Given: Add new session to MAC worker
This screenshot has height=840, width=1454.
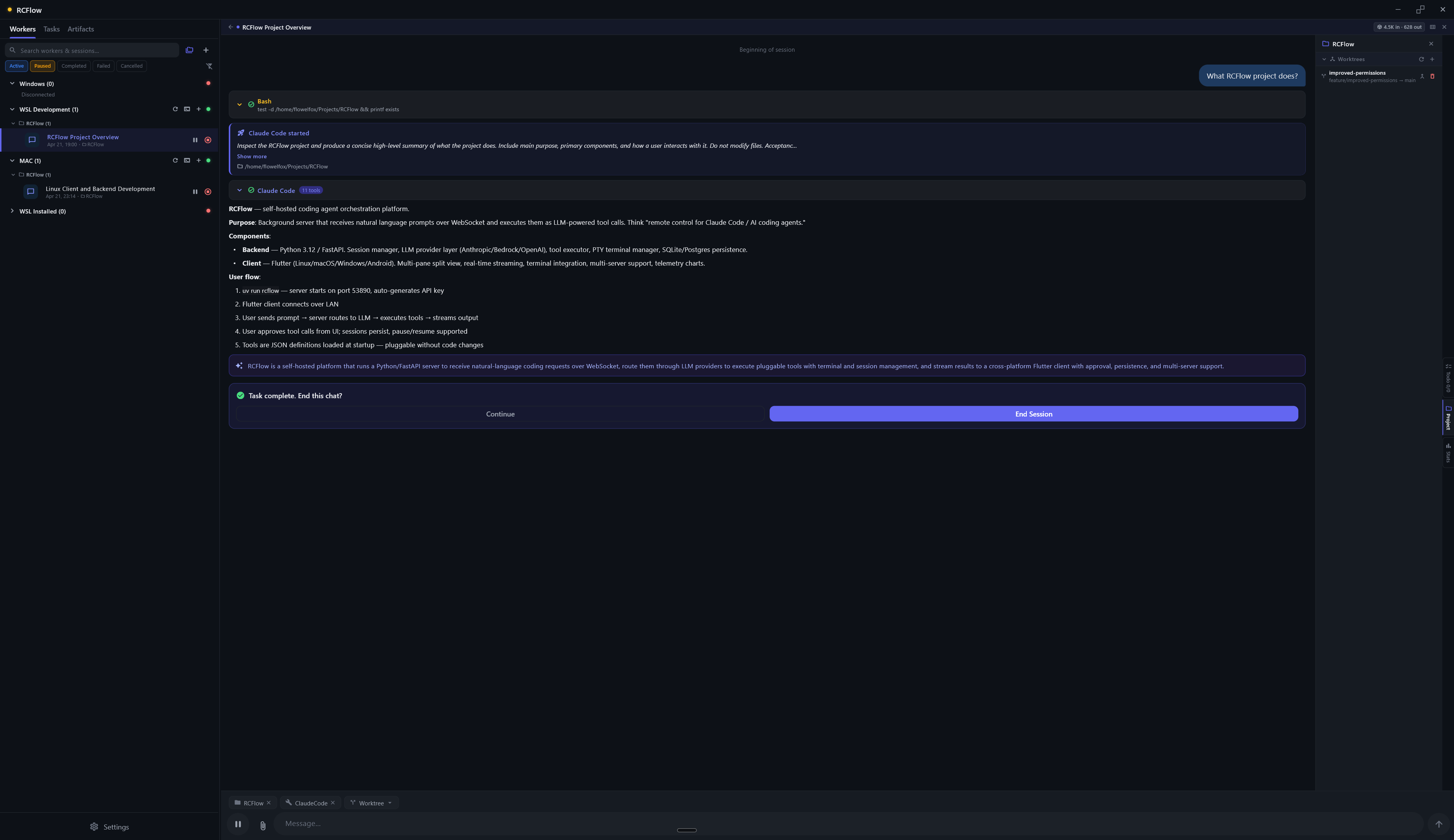Looking at the screenshot, I should tap(198, 160).
